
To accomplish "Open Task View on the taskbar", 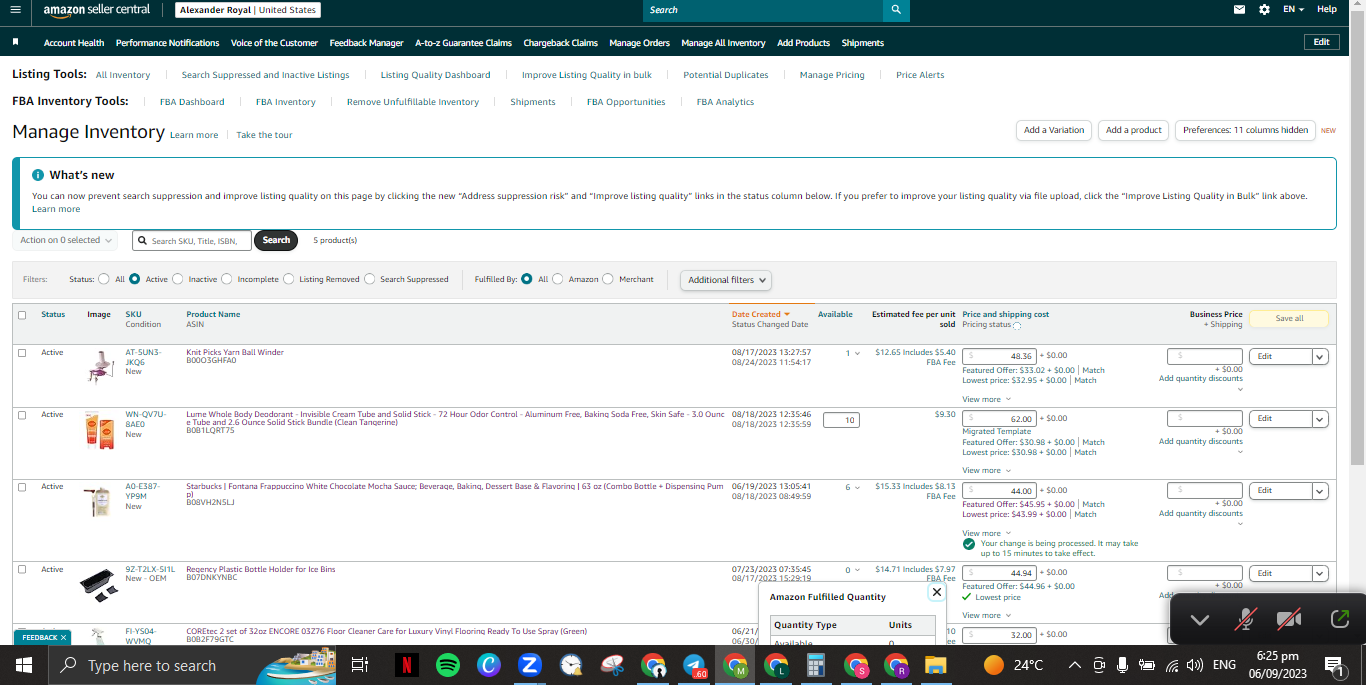I will click(360, 665).
